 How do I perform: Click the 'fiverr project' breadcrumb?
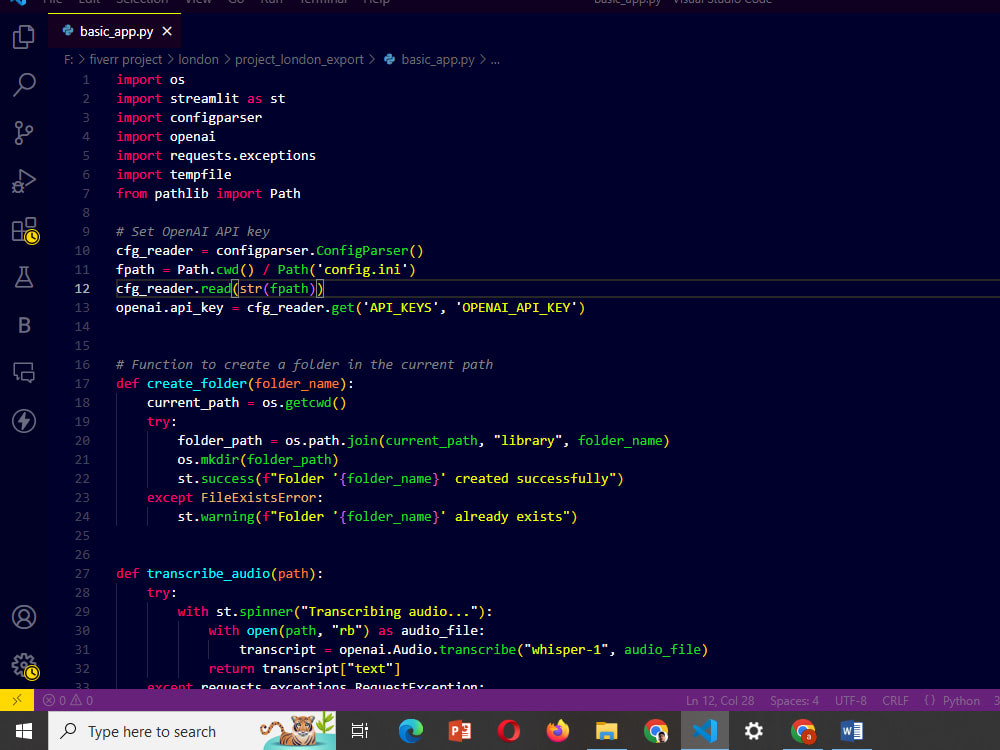click(126, 59)
